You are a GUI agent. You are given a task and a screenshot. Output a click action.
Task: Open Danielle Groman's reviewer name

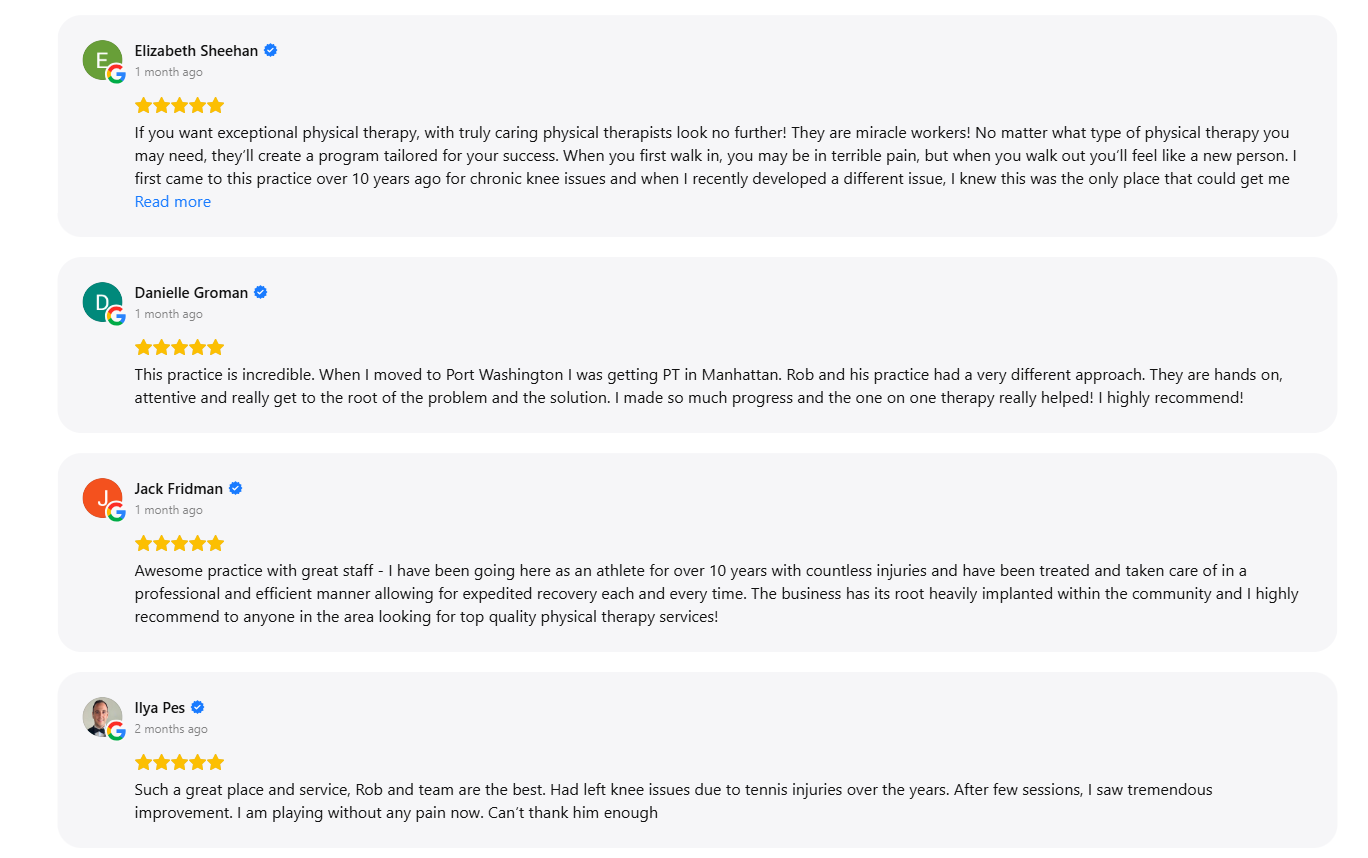(191, 292)
